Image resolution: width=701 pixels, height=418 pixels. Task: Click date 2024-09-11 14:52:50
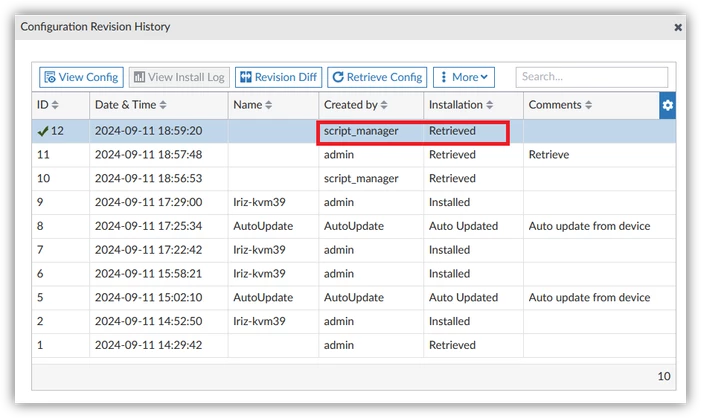point(148,321)
